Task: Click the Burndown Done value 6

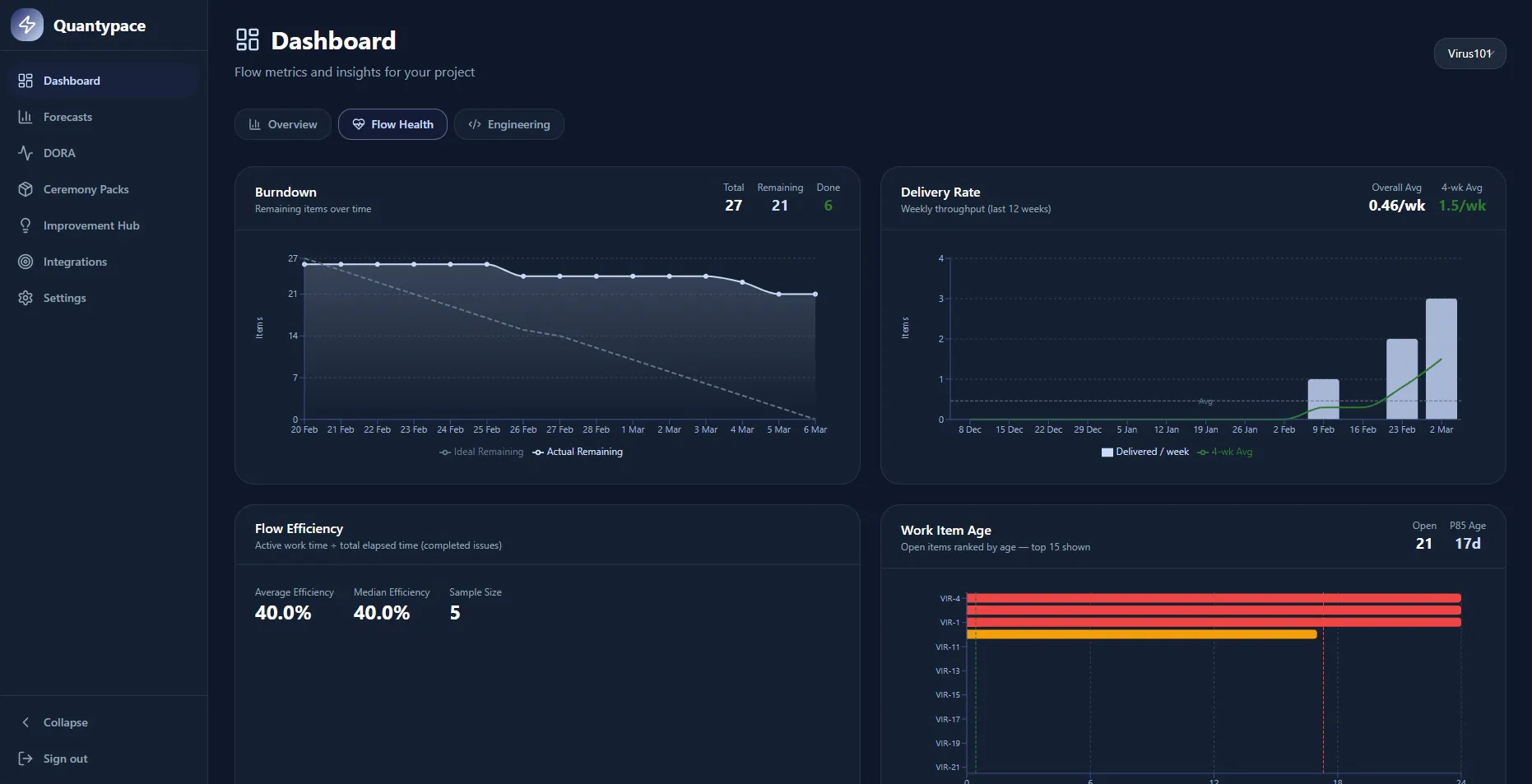Action: 829,206
